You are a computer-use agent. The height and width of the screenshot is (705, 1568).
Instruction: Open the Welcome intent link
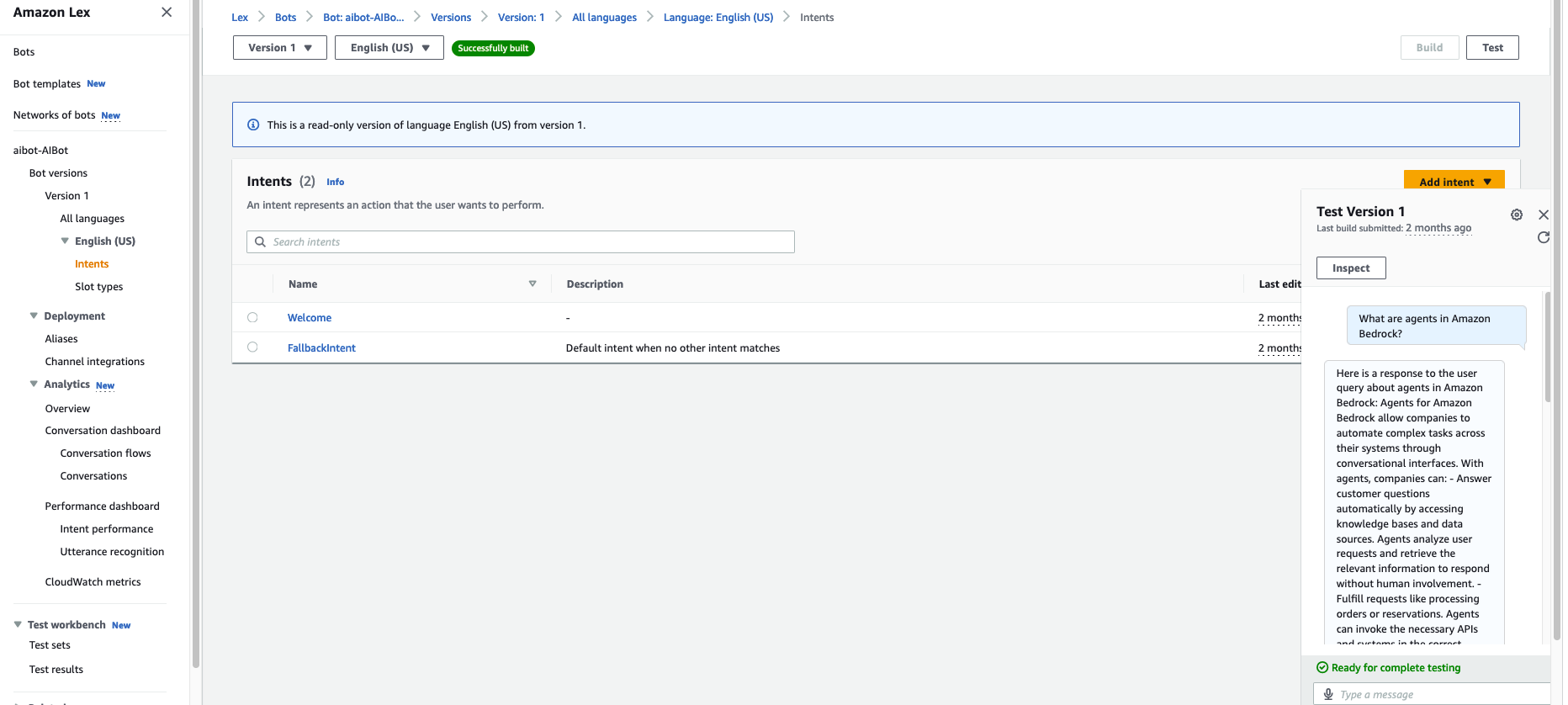pyautogui.click(x=310, y=318)
